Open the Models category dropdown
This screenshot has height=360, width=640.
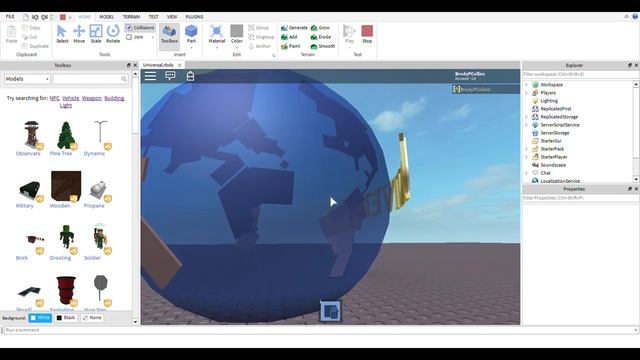(27, 79)
